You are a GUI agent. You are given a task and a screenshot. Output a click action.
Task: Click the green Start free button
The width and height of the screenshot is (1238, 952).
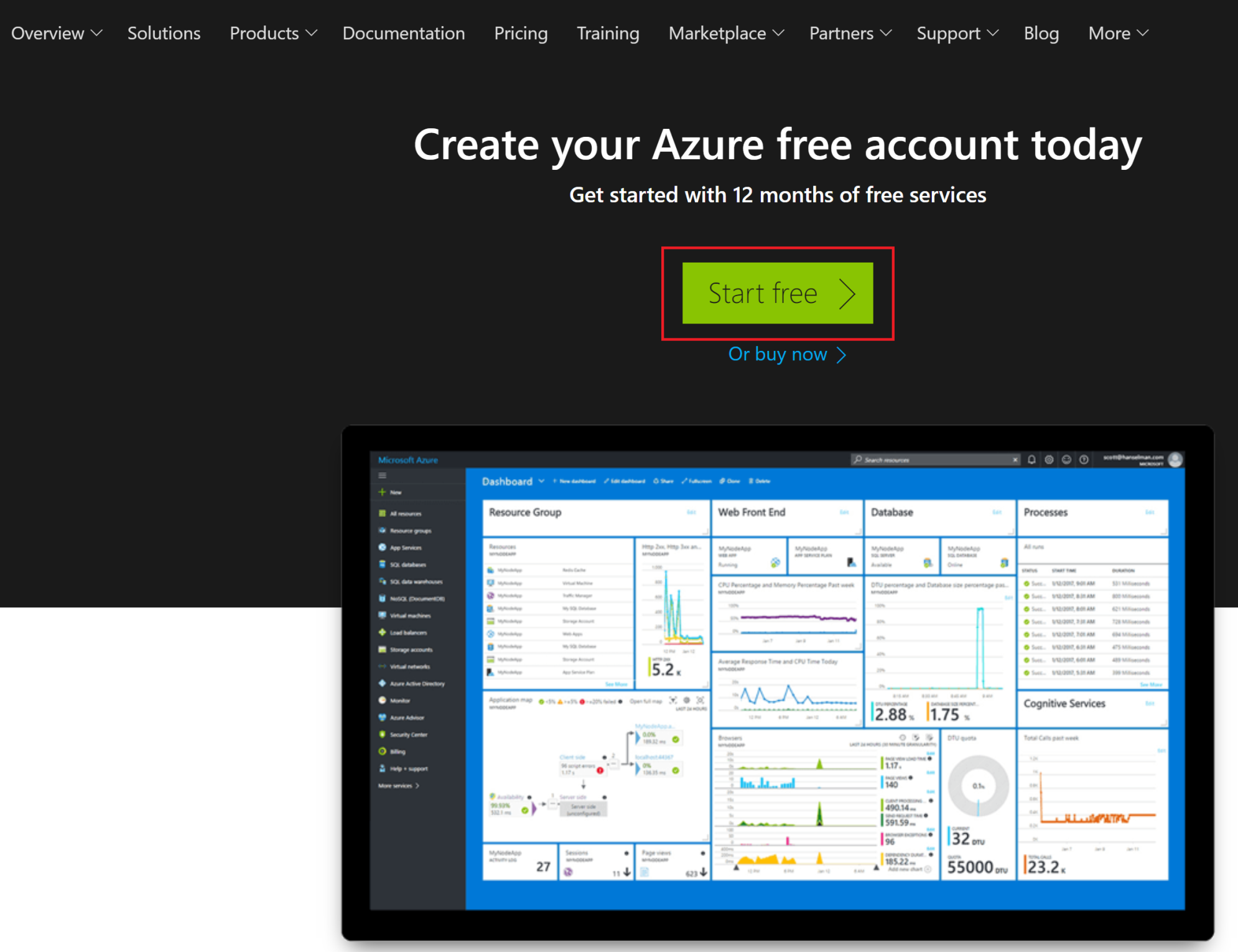(x=778, y=293)
